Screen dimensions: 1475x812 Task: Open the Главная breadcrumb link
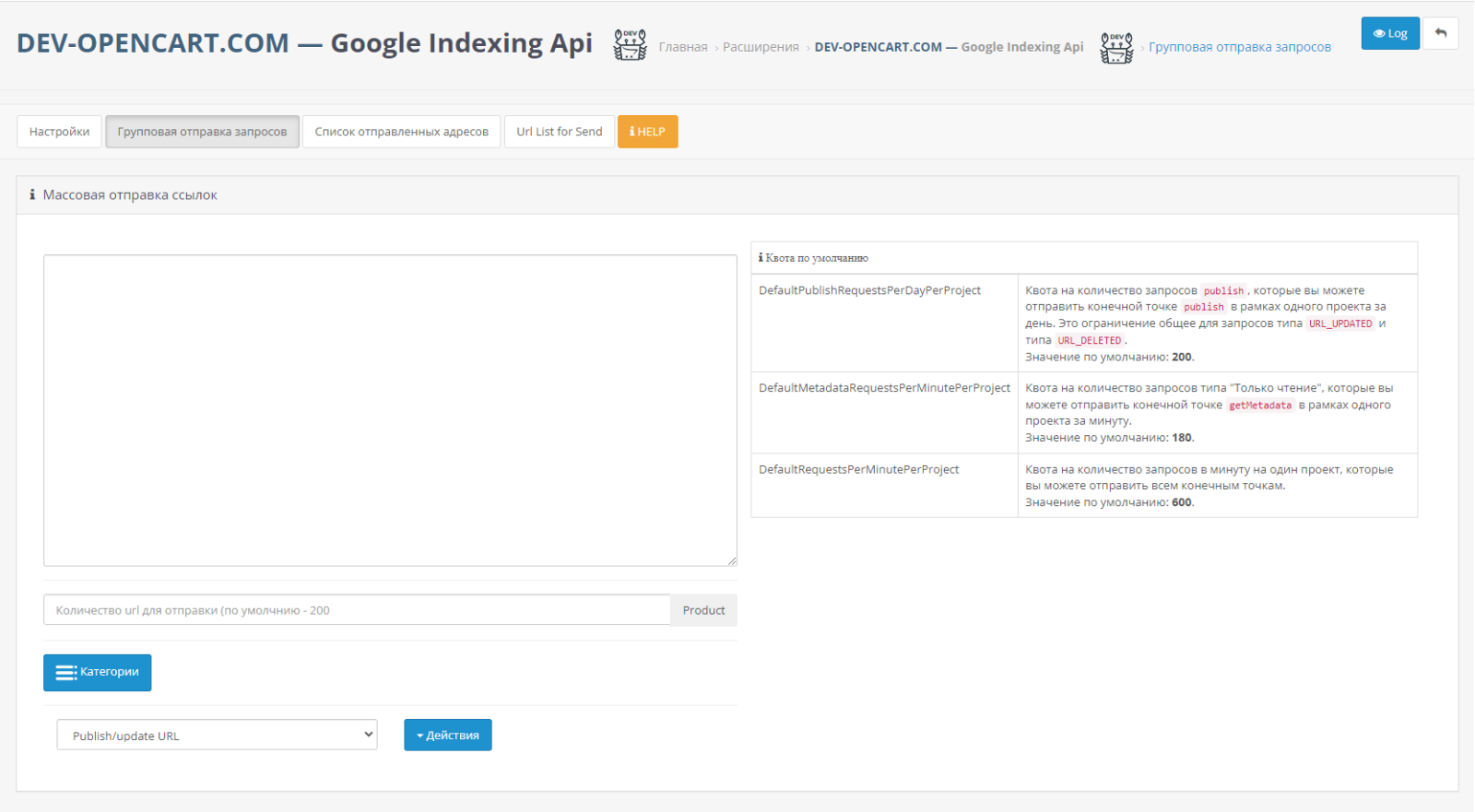click(x=683, y=47)
